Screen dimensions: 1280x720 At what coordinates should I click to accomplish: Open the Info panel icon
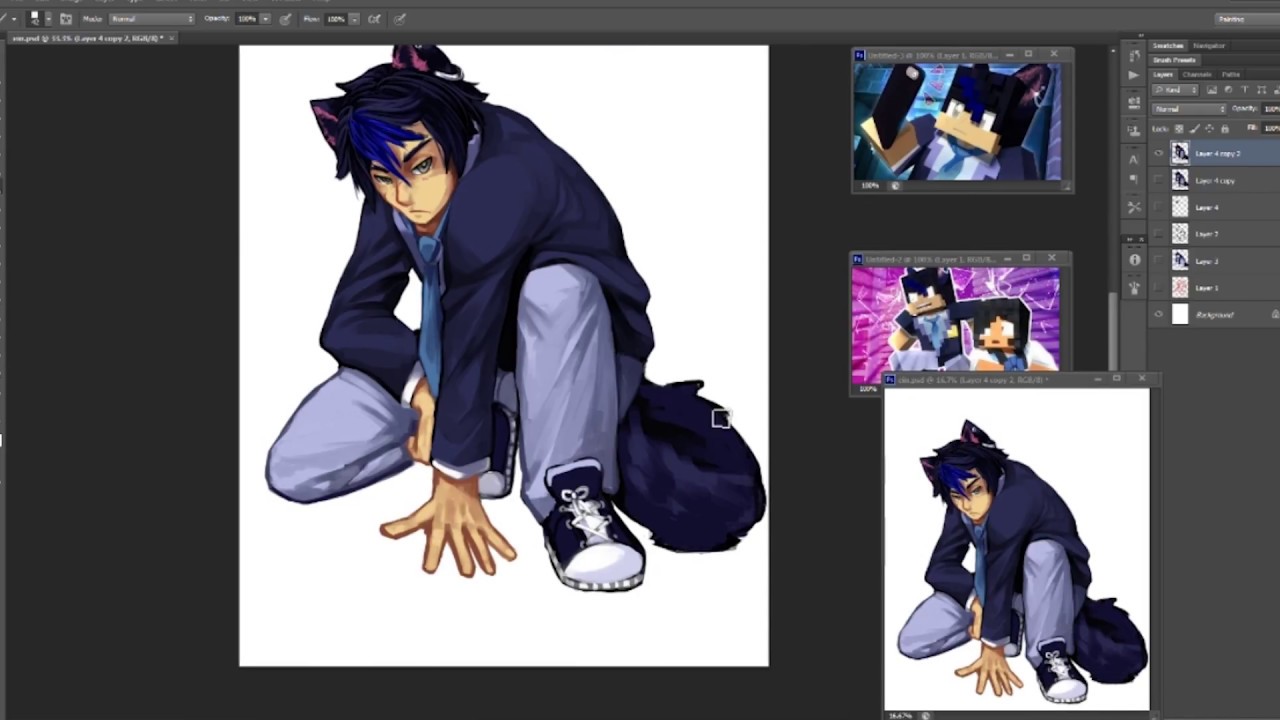coord(1134,260)
